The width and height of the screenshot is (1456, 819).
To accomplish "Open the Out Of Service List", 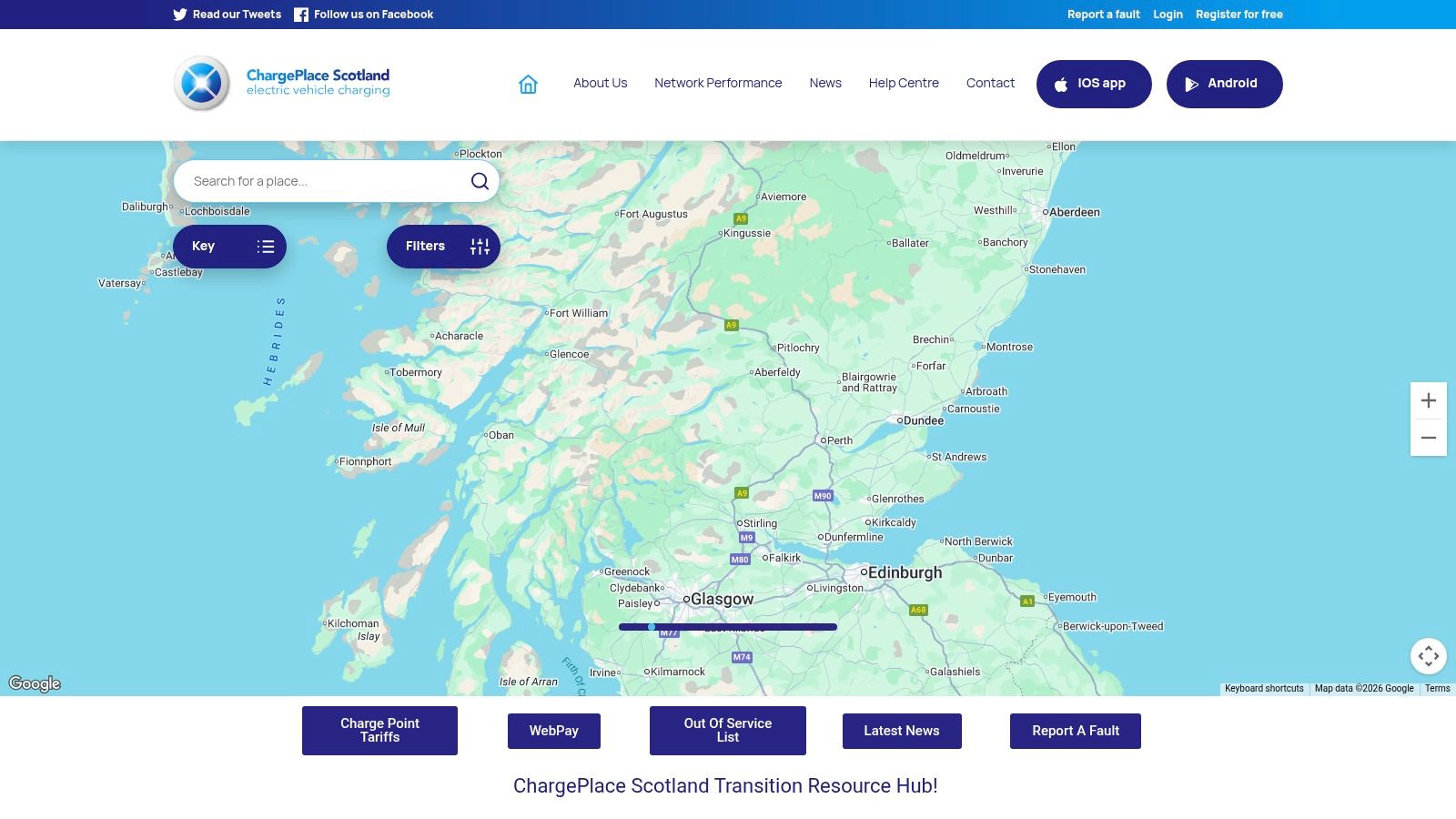I will [x=727, y=730].
